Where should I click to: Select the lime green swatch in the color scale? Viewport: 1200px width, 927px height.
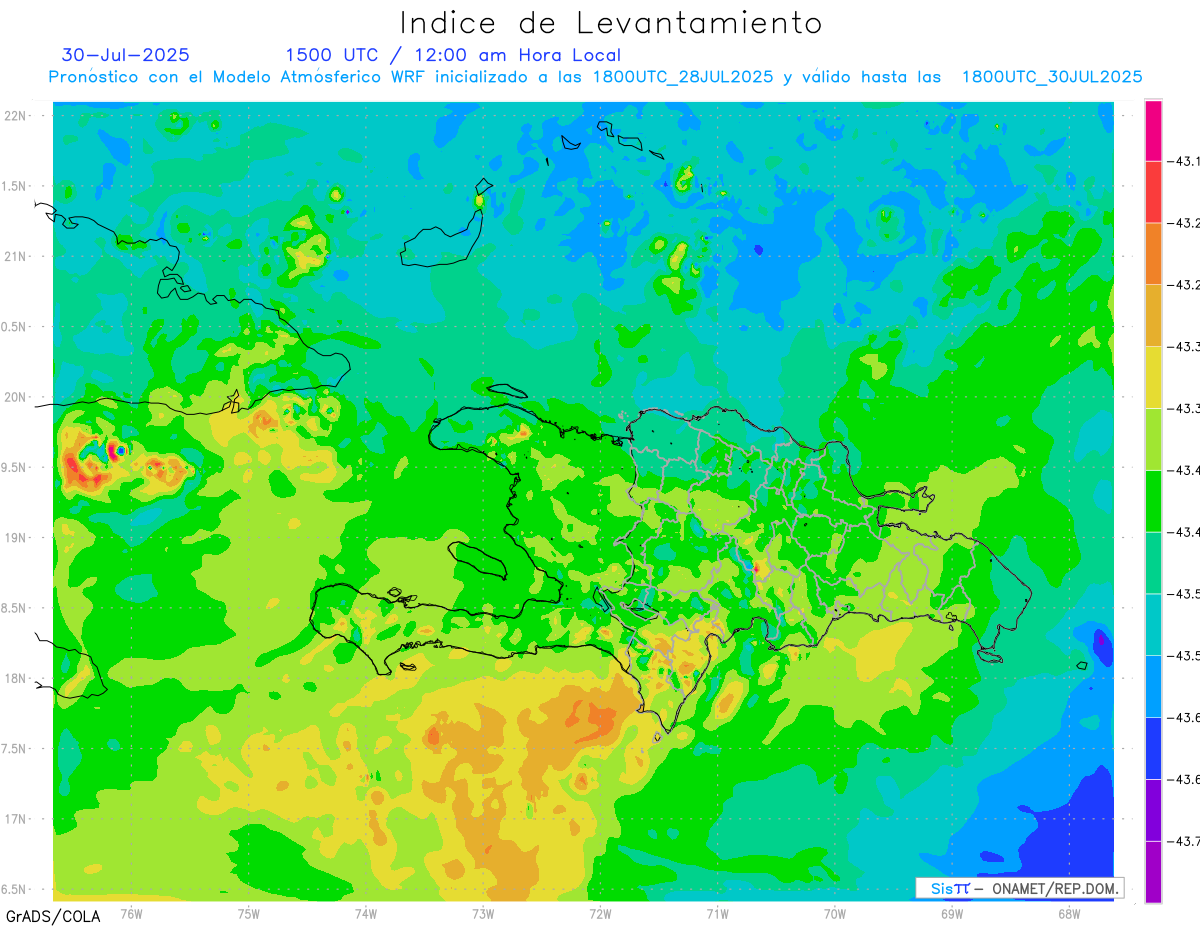point(1153,439)
